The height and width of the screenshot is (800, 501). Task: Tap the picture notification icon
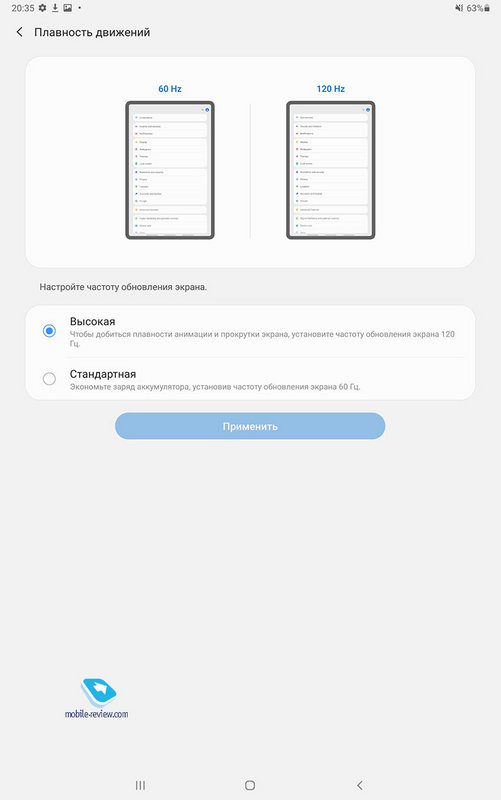tap(67, 8)
